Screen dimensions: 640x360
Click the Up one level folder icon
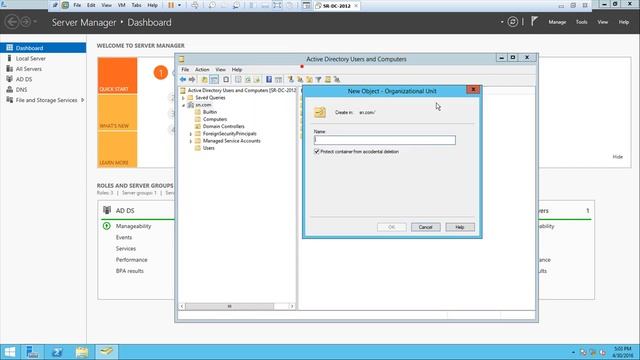[x=204, y=80]
